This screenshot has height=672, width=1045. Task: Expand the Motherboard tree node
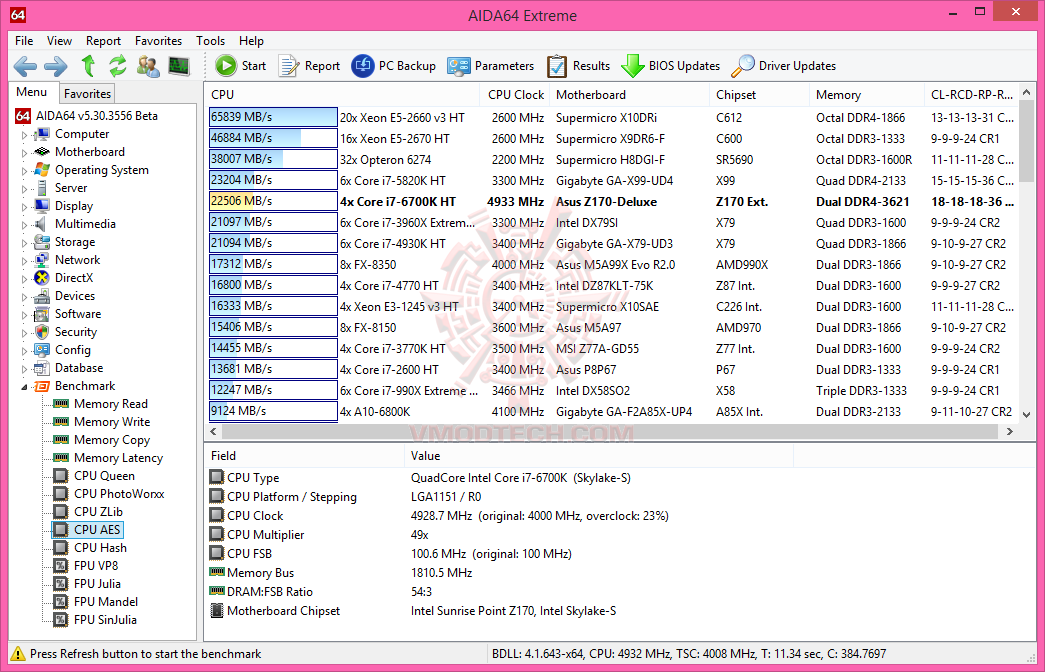(25, 153)
